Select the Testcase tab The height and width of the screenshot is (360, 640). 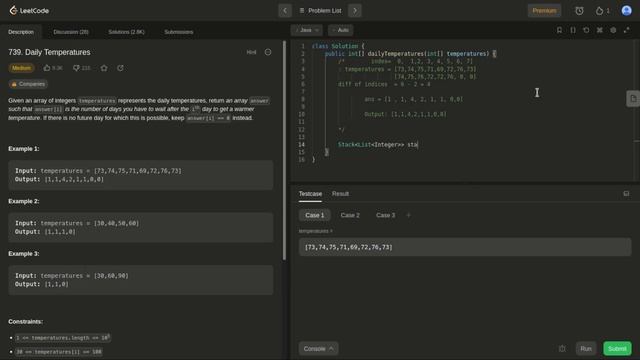point(310,194)
